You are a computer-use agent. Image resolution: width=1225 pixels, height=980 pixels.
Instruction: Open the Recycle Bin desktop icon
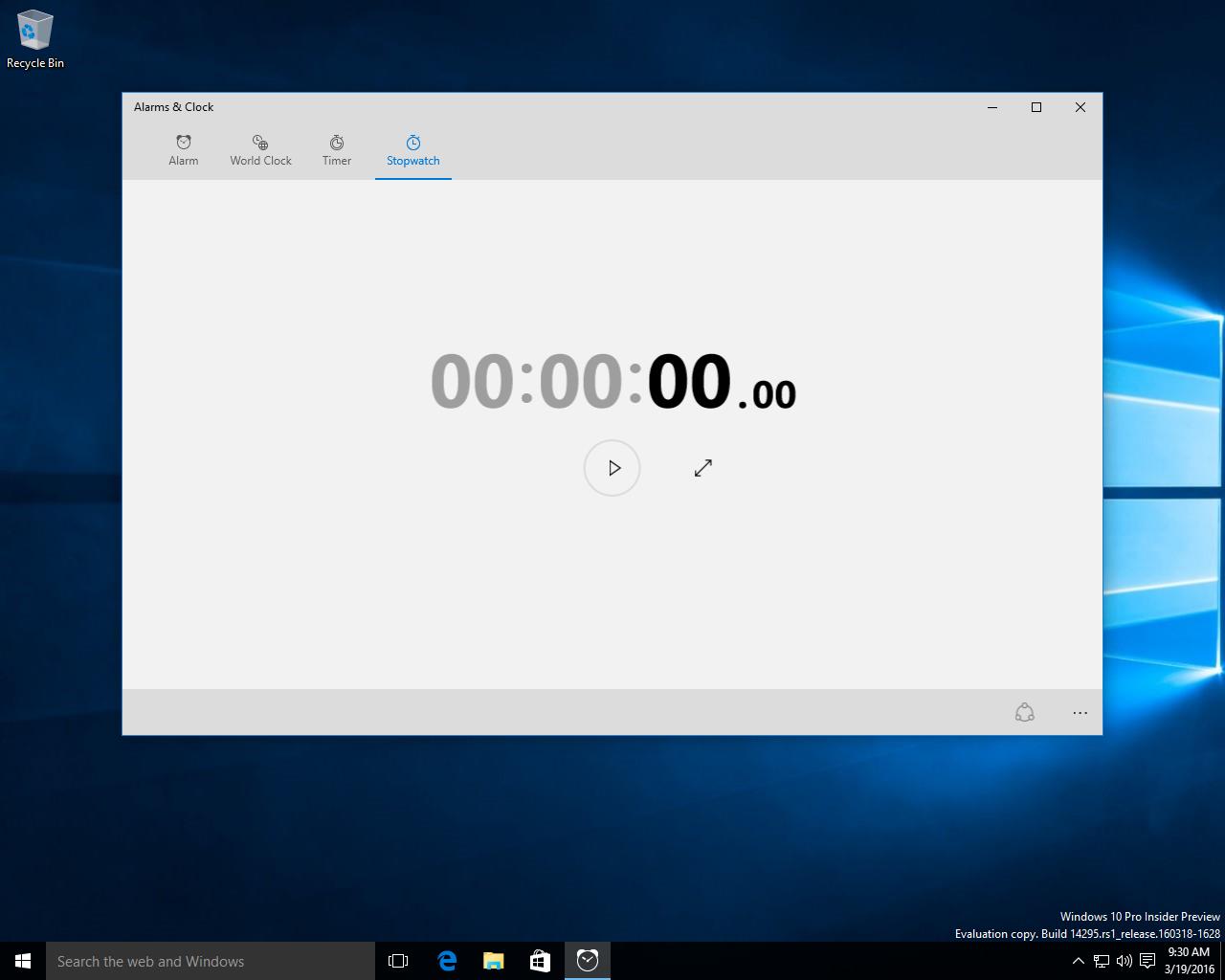click(x=35, y=40)
